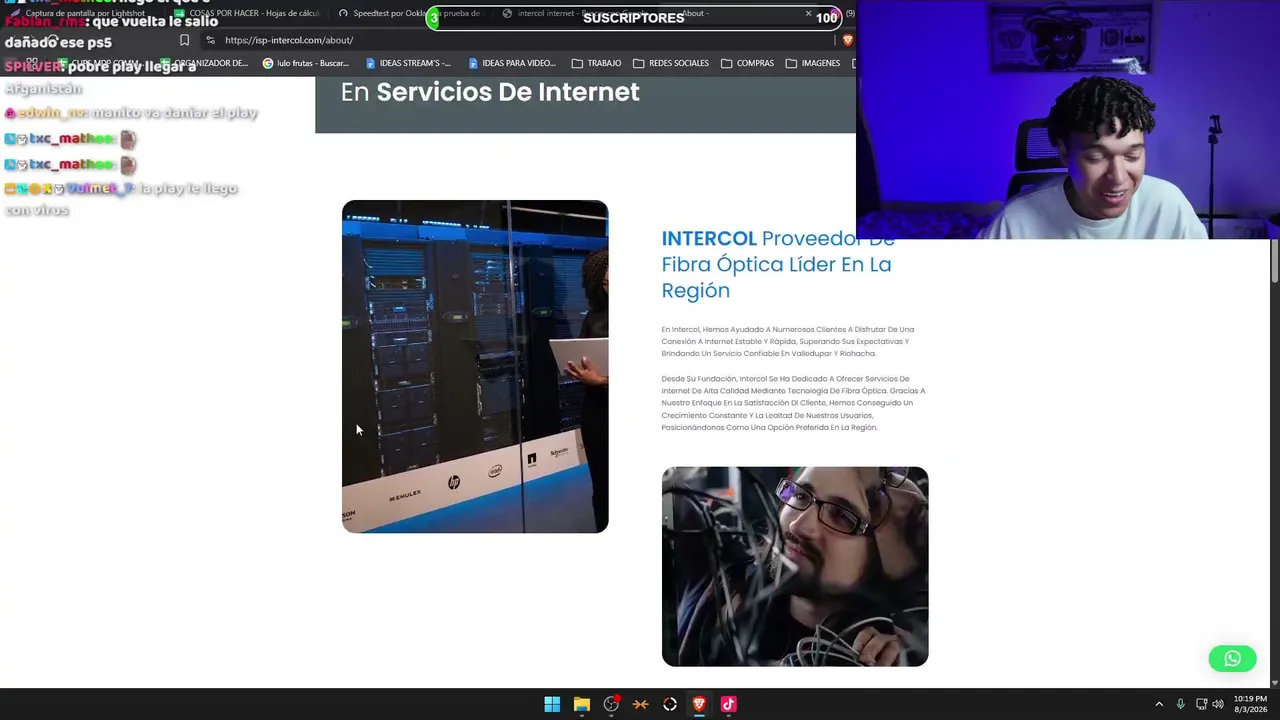
Task: Click the paragraph starting 'En Intercol, Hemos Ayudado'
Action: click(x=788, y=341)
